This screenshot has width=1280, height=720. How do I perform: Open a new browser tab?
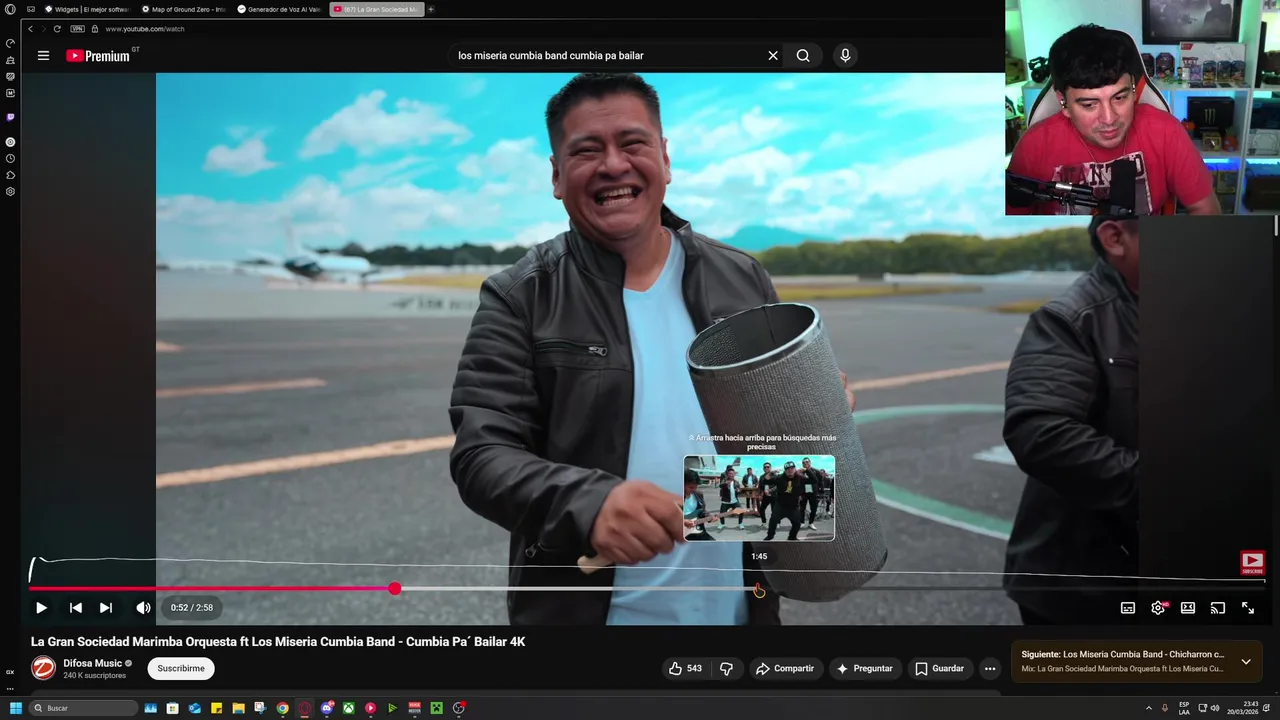(431, 9)
